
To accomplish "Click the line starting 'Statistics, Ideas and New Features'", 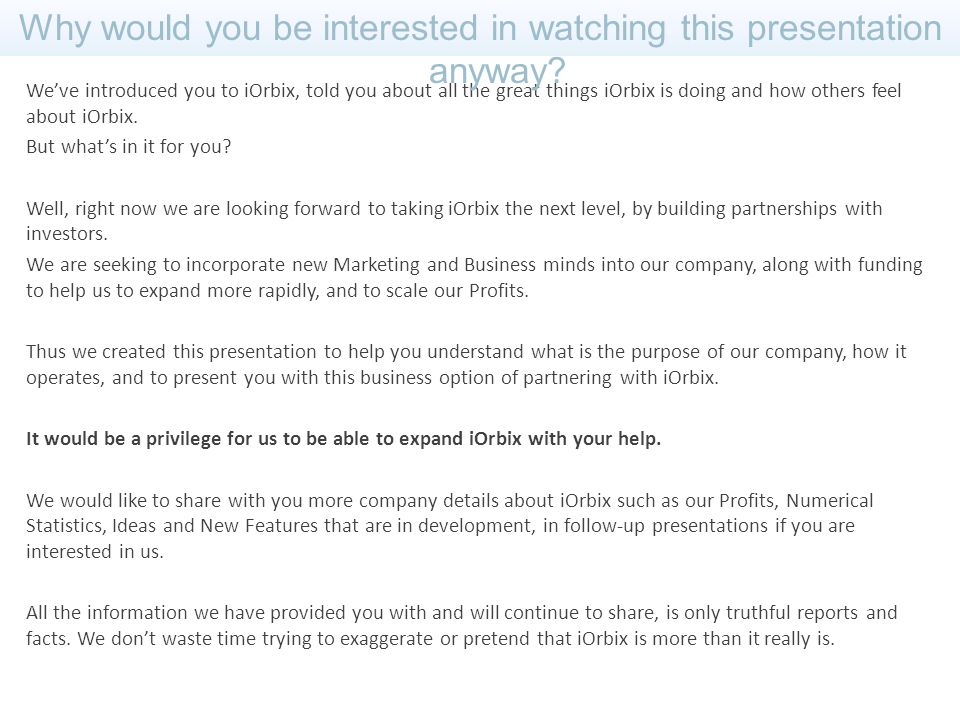I will [x=440, y=526].
